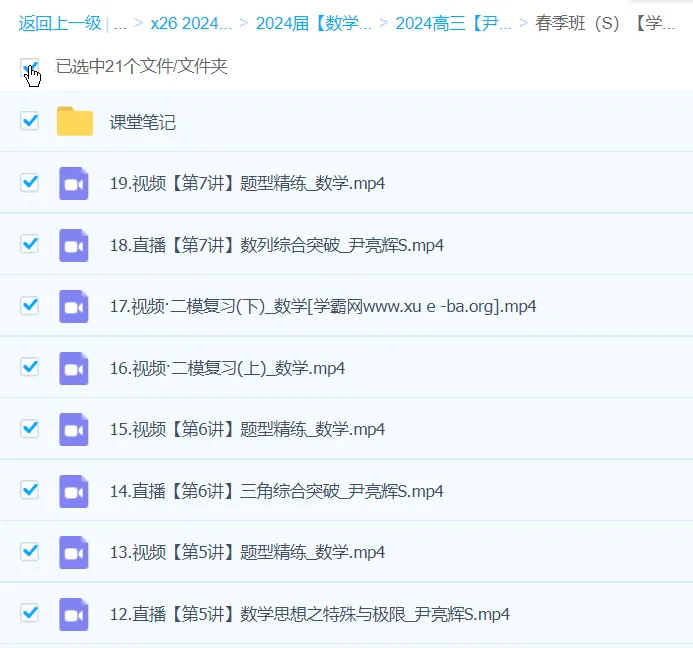Click the 课堂笔记 folder icon
Viewport: 693px width, 648px height.
[74, 122]
